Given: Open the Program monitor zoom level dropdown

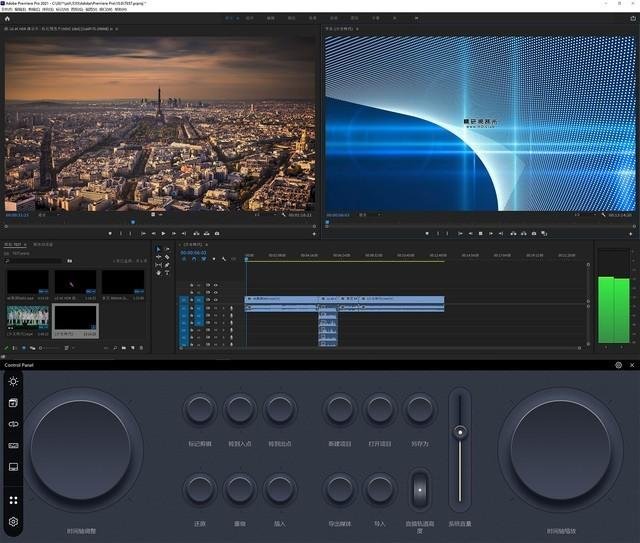Looking at the screenshot, I should click(364, 214).
